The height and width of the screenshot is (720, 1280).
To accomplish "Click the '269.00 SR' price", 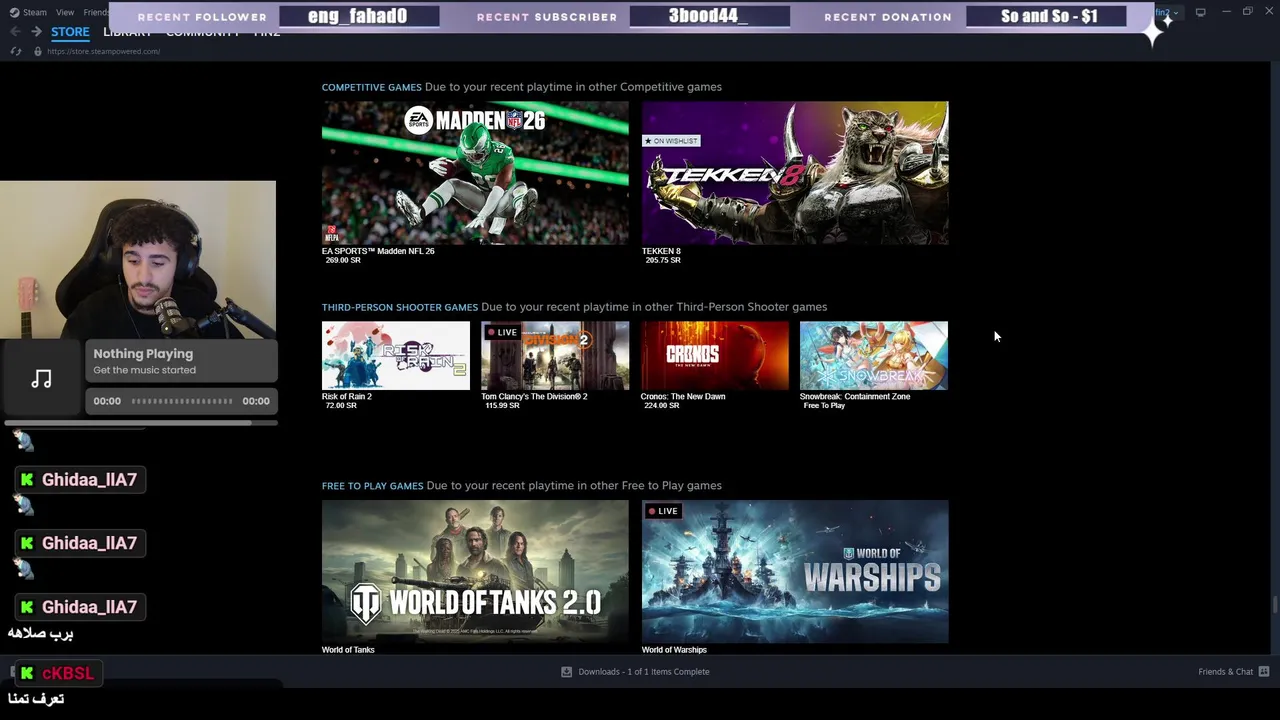I will [343, 260].
